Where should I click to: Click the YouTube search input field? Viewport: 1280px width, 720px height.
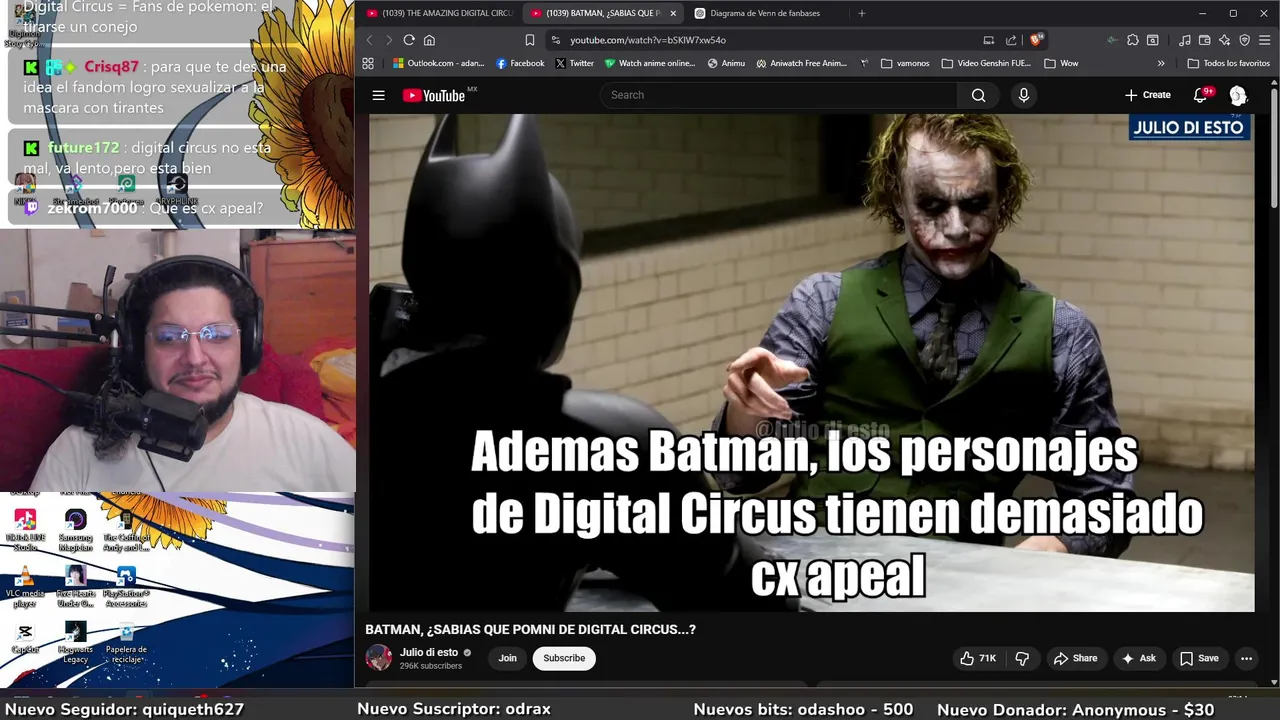[780, 95]
